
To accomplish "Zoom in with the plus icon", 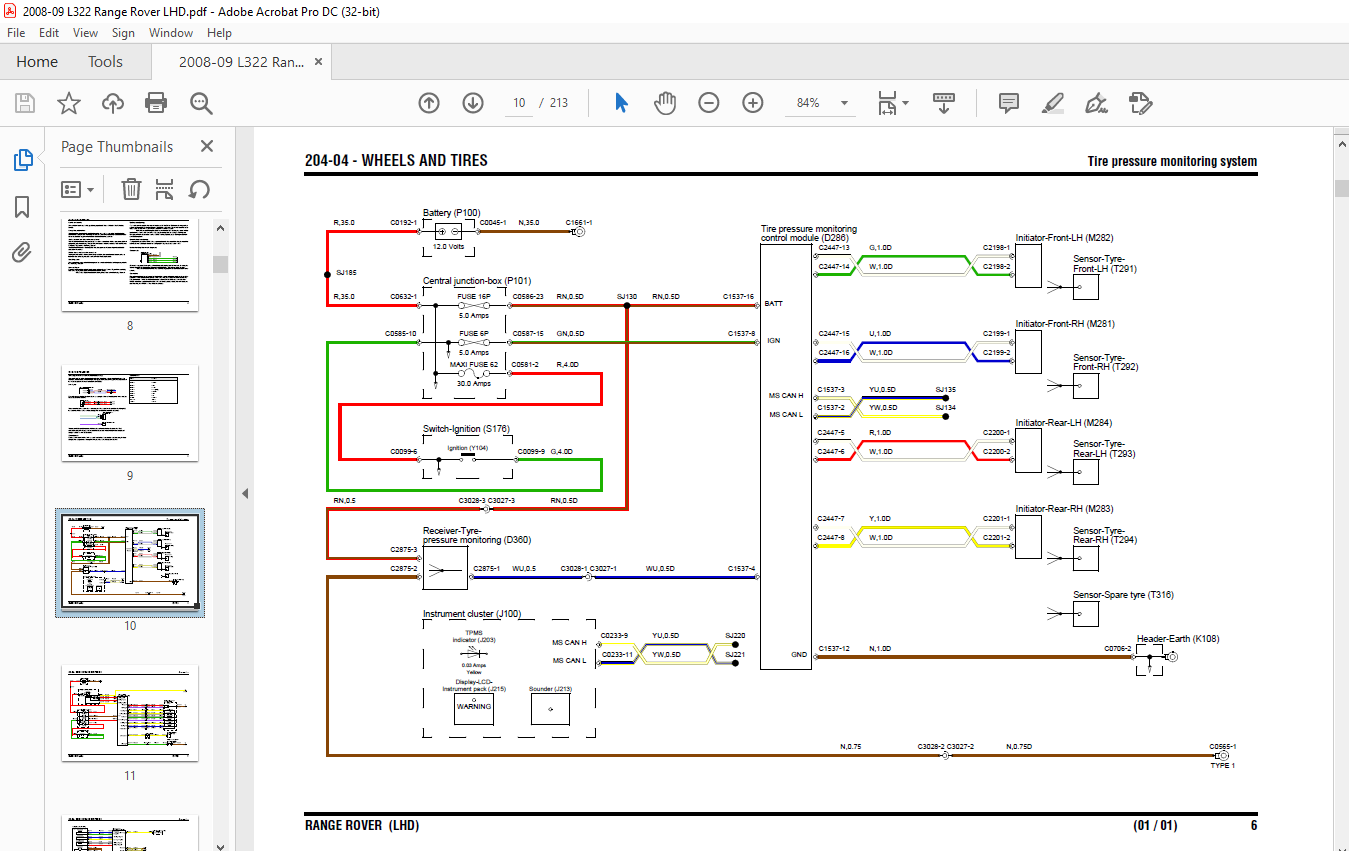I will pyautogui.click(x=753, y=103).
